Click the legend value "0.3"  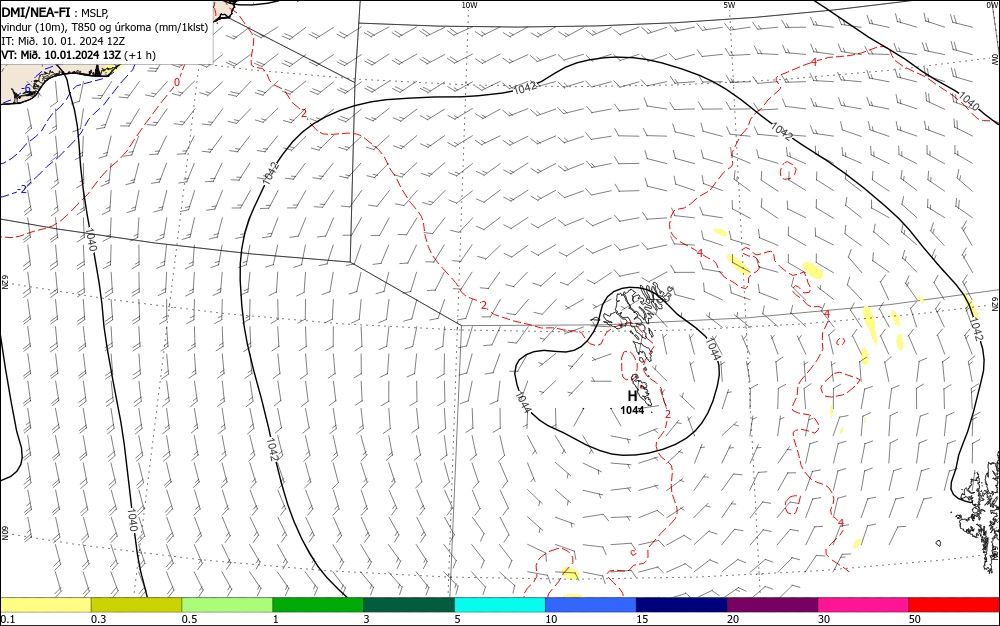coord(99,619)
